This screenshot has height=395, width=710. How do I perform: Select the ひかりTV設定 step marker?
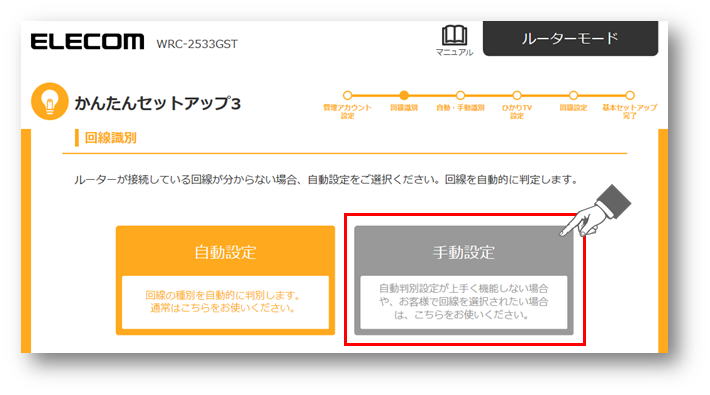tap(517, 95)
